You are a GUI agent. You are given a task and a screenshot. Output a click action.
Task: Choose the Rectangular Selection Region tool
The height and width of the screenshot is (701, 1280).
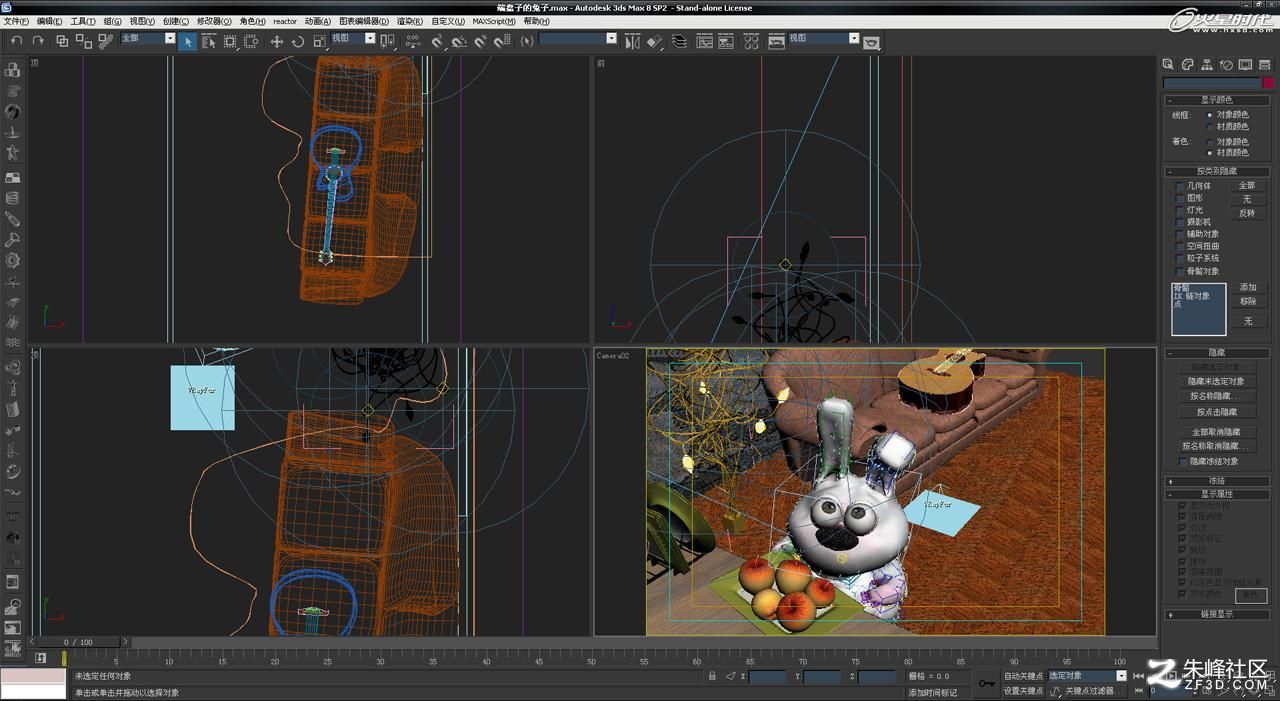tap(230, 41)
